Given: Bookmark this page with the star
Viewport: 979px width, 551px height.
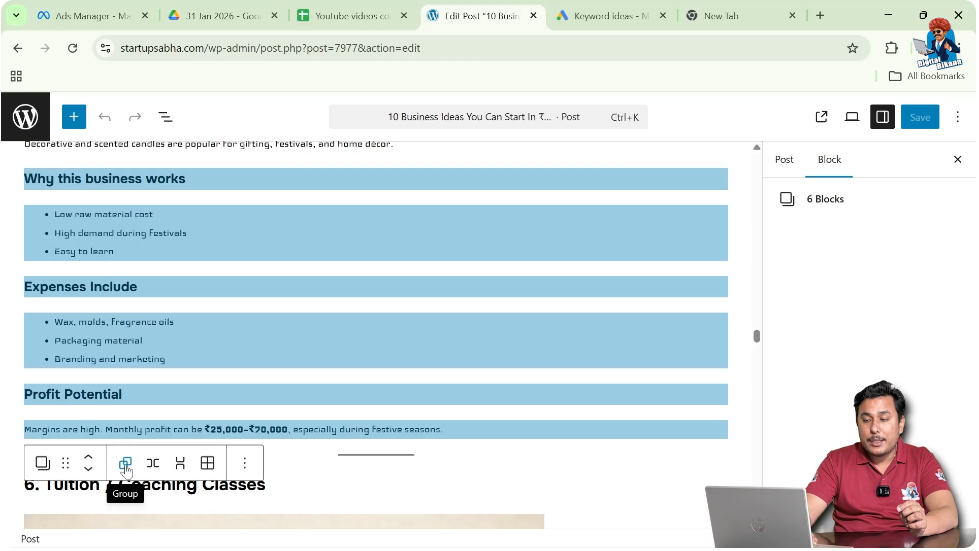Looking at the screenshot, I should point(852,48).
